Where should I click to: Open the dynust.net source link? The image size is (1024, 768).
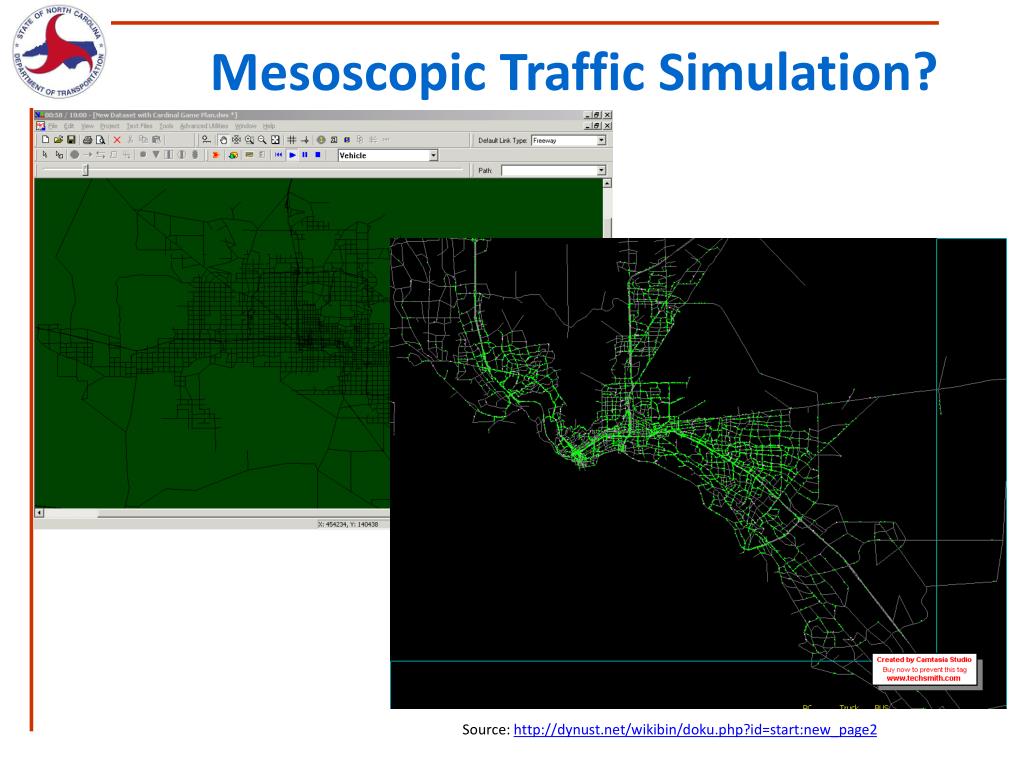point(695,729)
